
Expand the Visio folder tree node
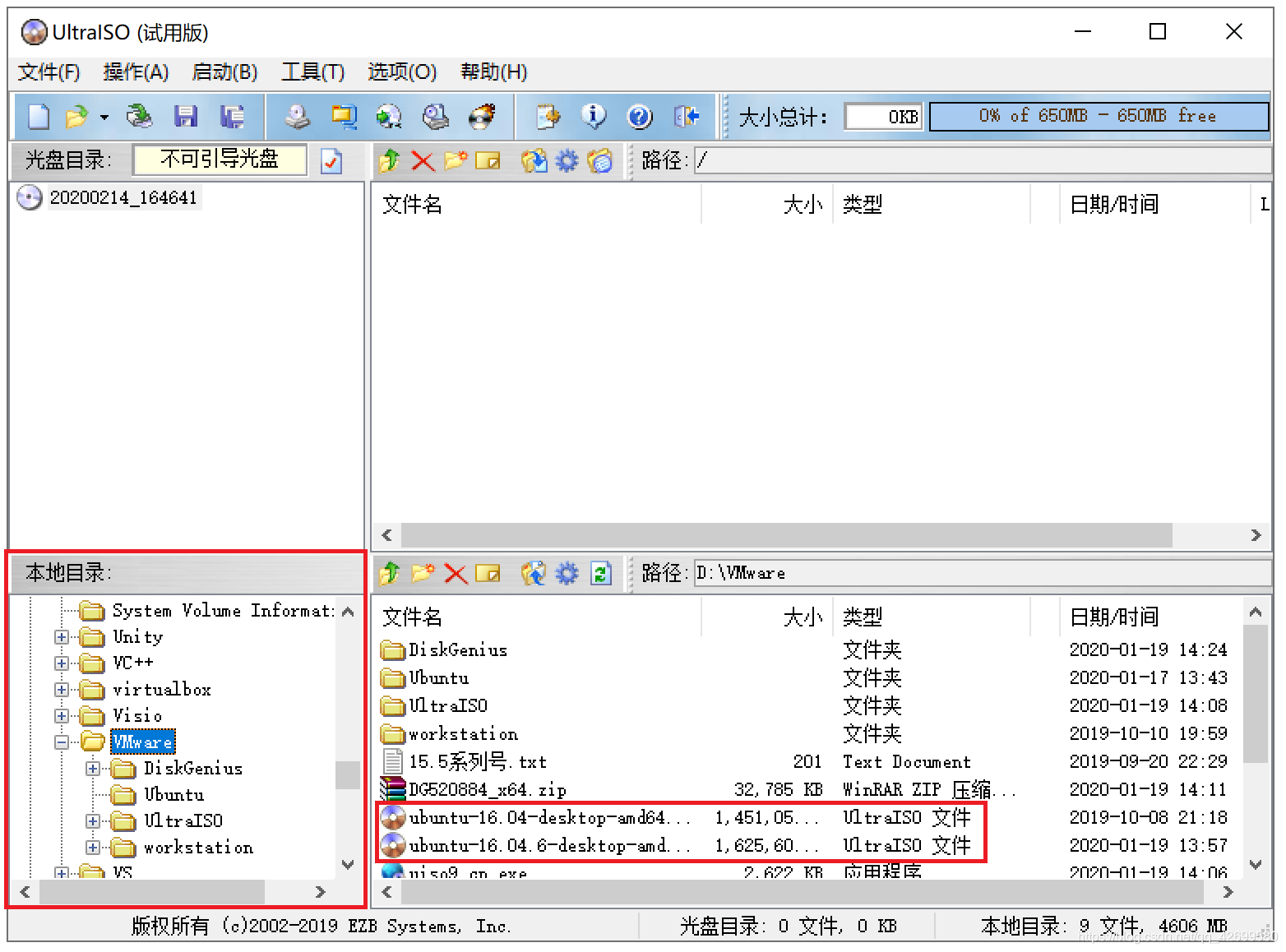coord(62,716)
